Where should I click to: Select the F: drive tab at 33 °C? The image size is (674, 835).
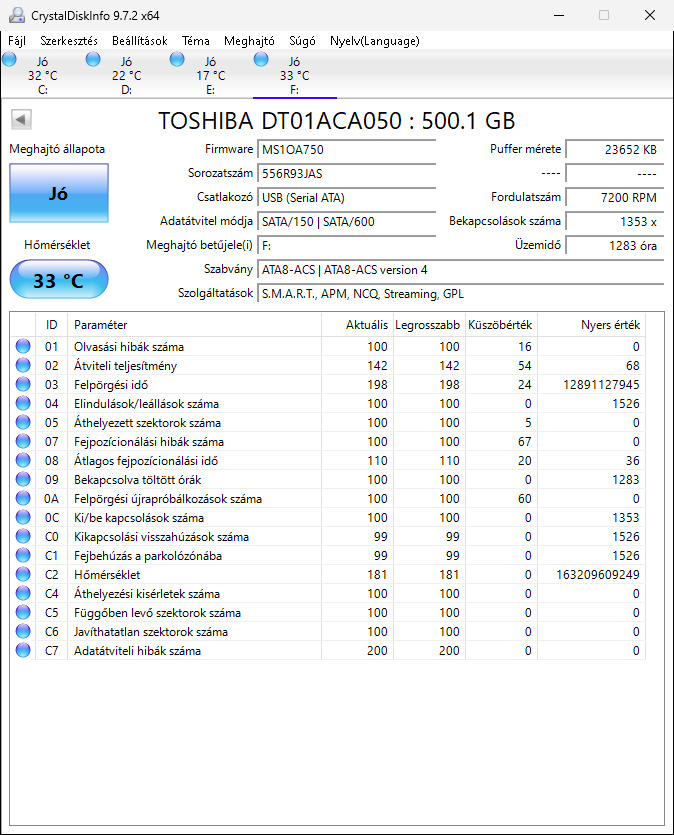point(294,75)
